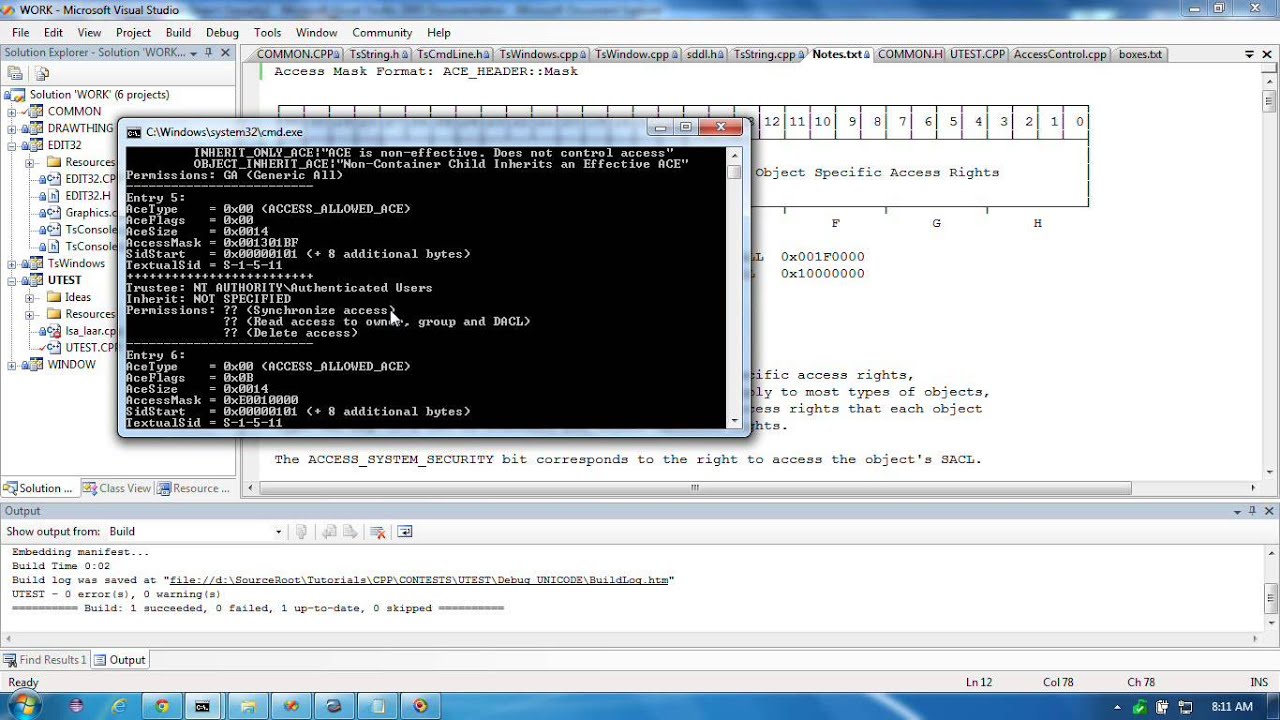Expand the COMMON project node

pyautogui.click(x=12, y=112)
